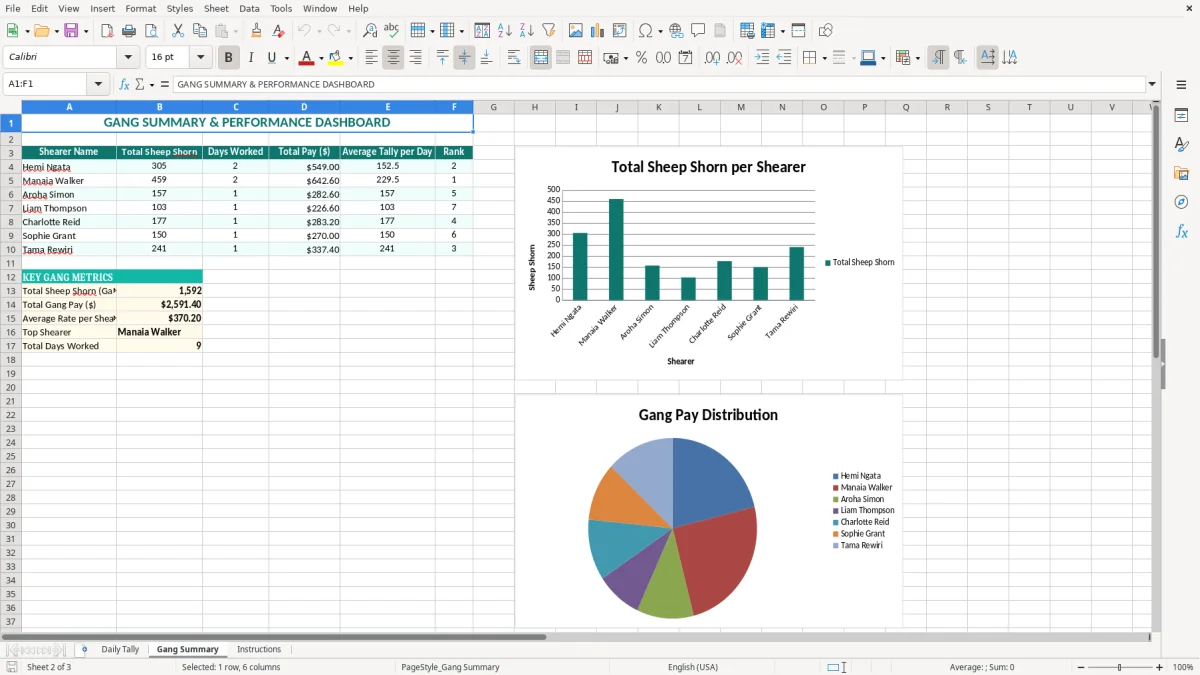Click the Save document icon
Screen dimensions: 1200x675
tap(71, 31)
